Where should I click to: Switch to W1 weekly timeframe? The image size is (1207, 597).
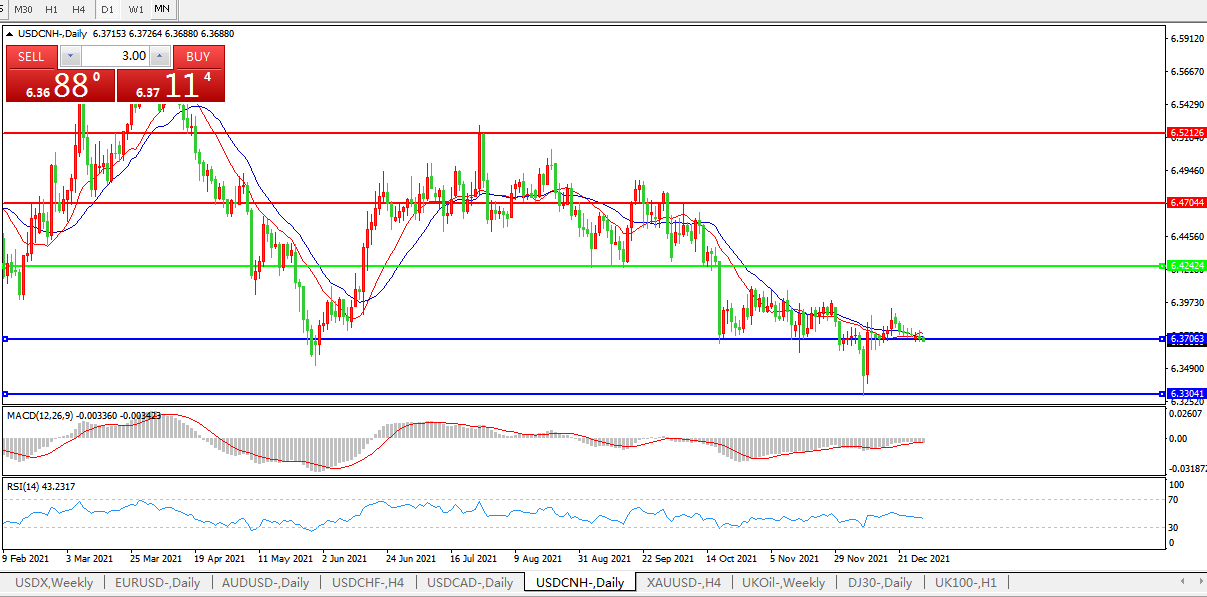pyautogui.click(x=135, y=9)
